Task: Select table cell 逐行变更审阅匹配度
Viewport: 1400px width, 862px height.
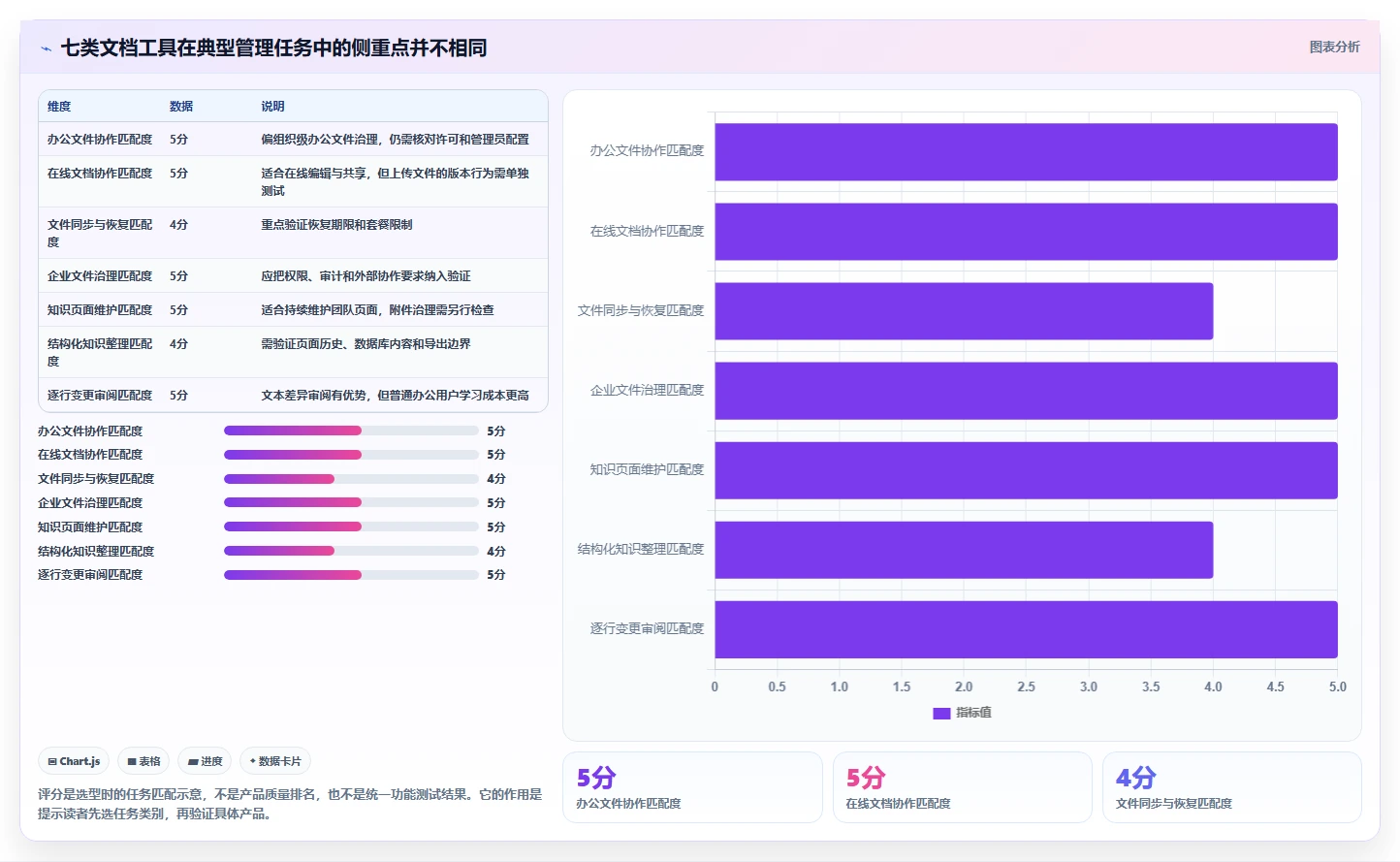Action: pos(100,396)
